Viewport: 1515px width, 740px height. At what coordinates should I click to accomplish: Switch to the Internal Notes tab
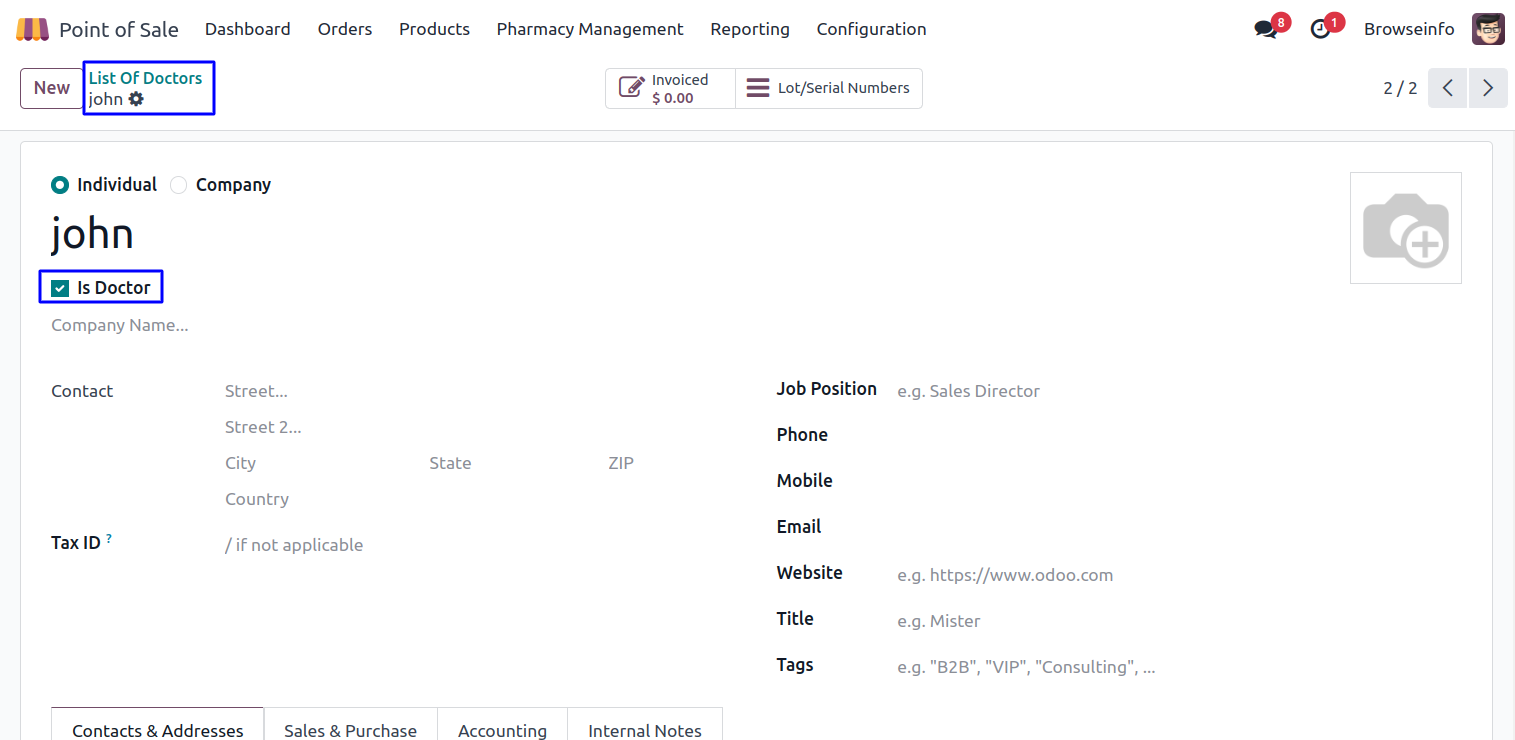pyautogui.click(x=644, y=730)
